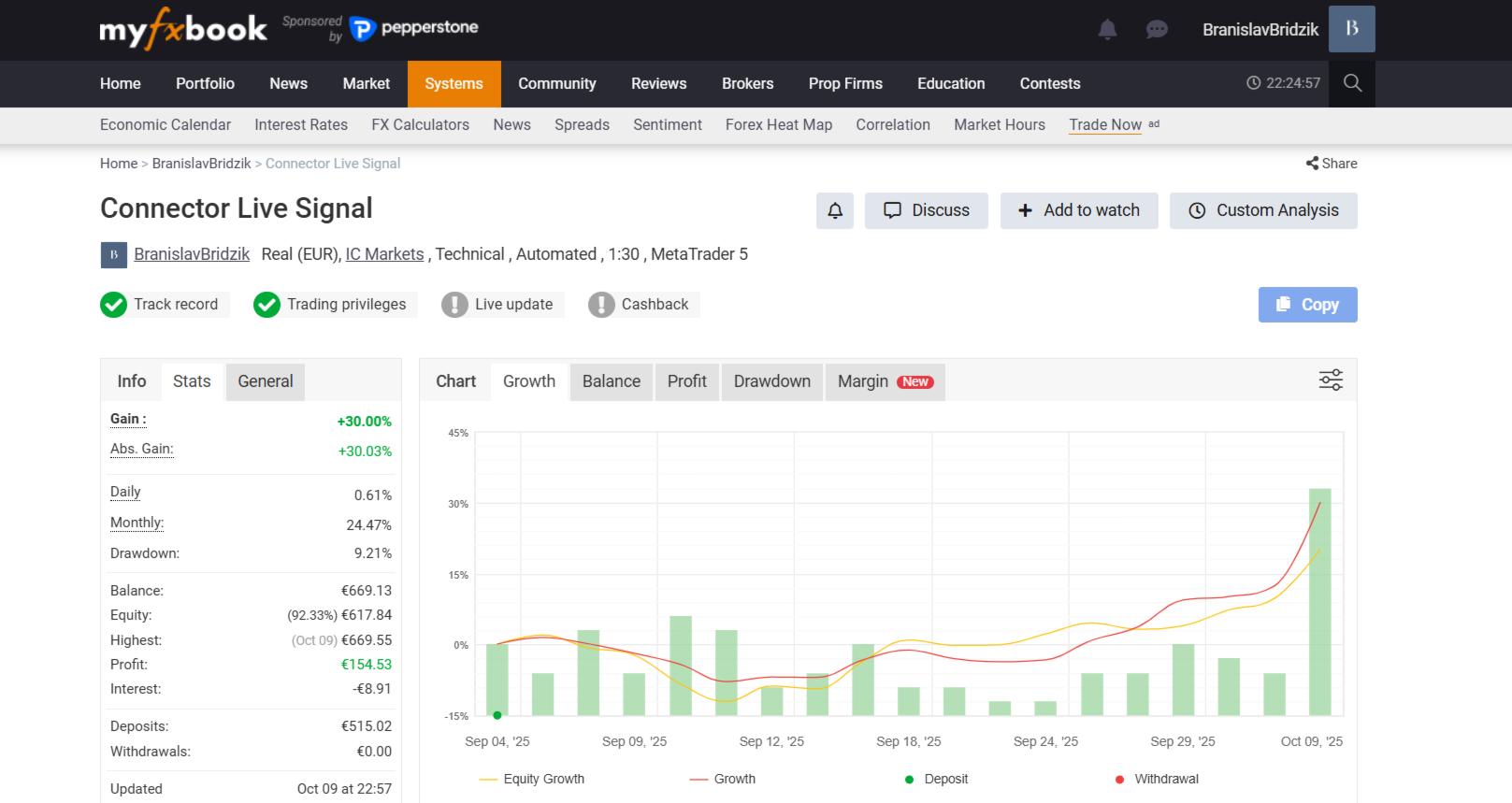
Task: Open Economic Calendar link
Action: click(x=166, y=125)
